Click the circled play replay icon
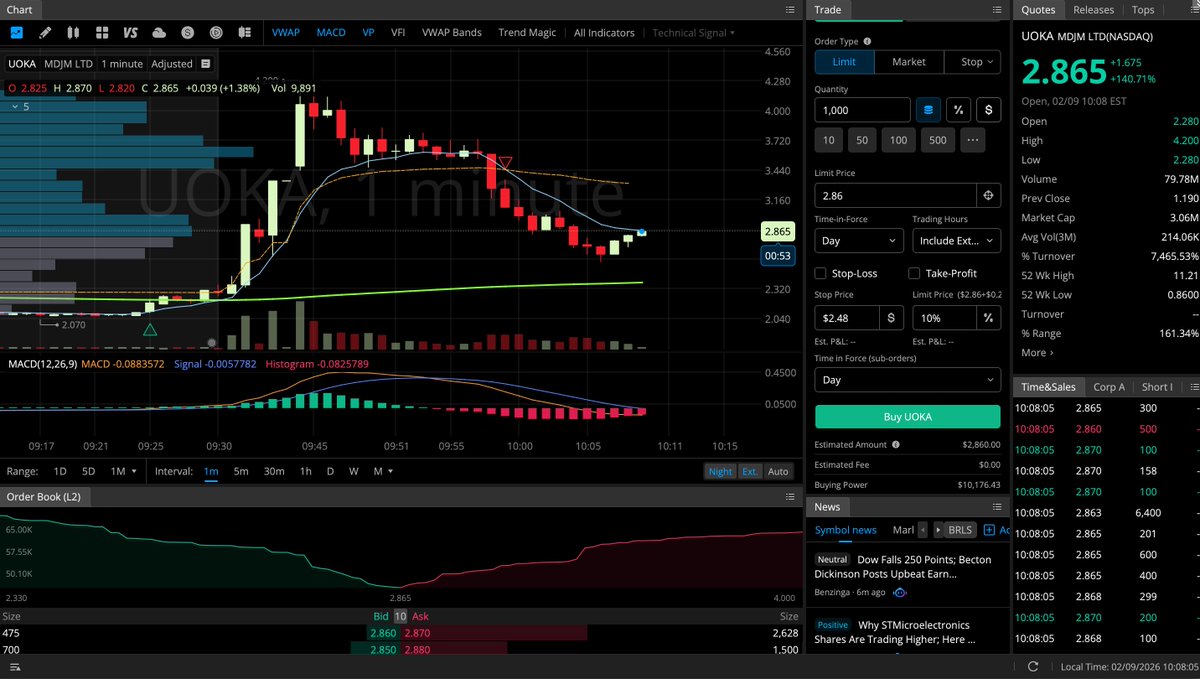The image size is (1200, 679). (217, 32)
